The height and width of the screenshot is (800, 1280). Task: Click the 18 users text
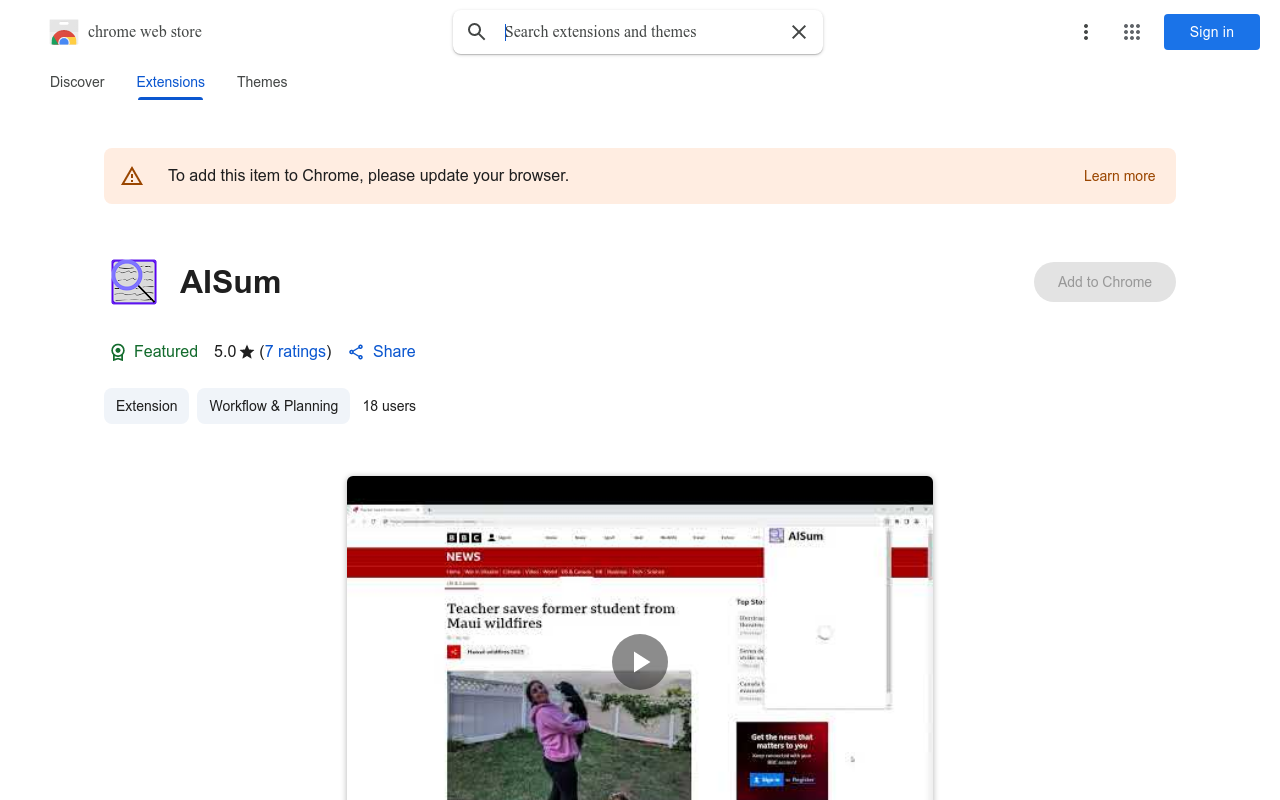click(x=389, y=406)
